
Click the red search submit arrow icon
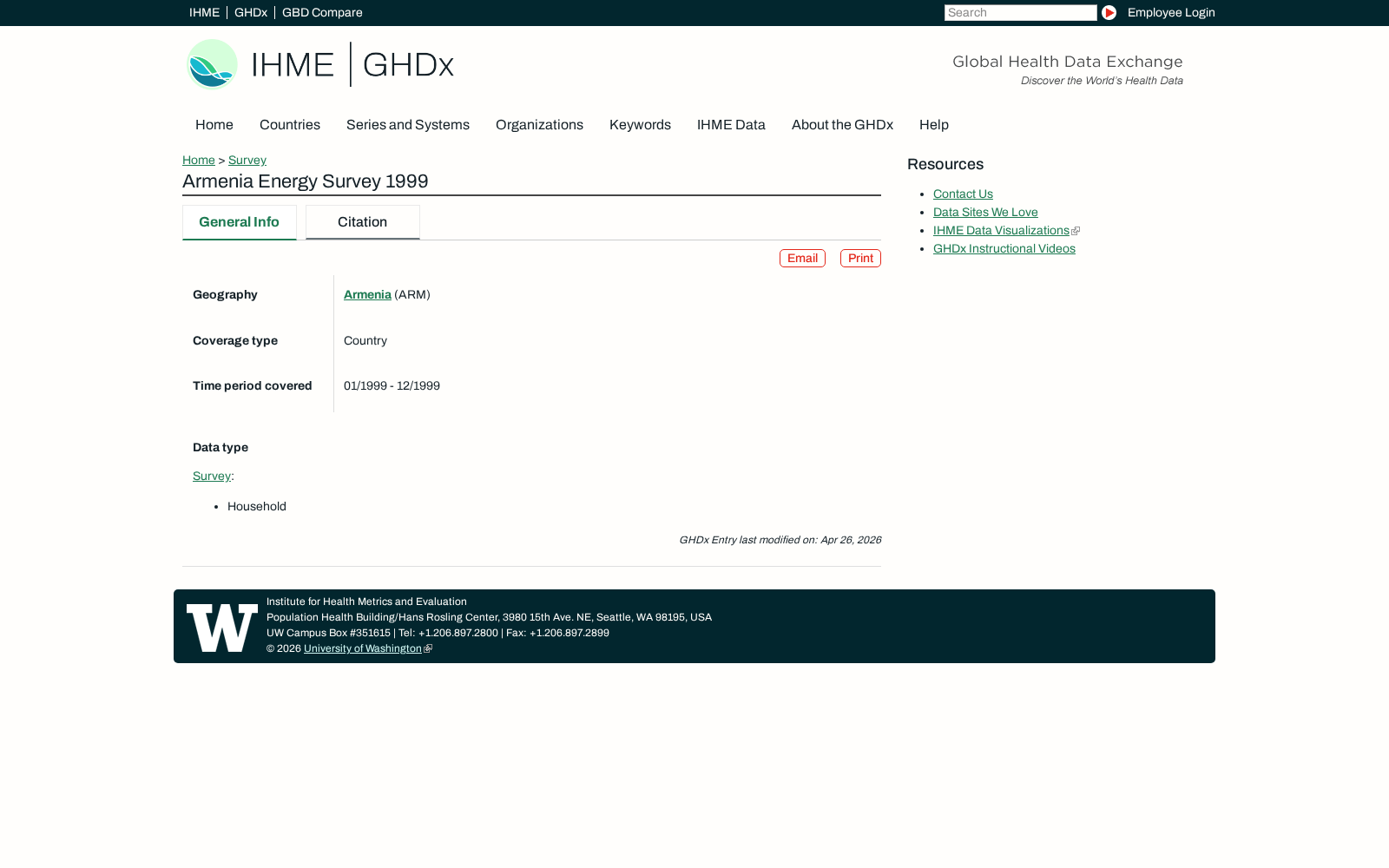tap(1109, 13)
